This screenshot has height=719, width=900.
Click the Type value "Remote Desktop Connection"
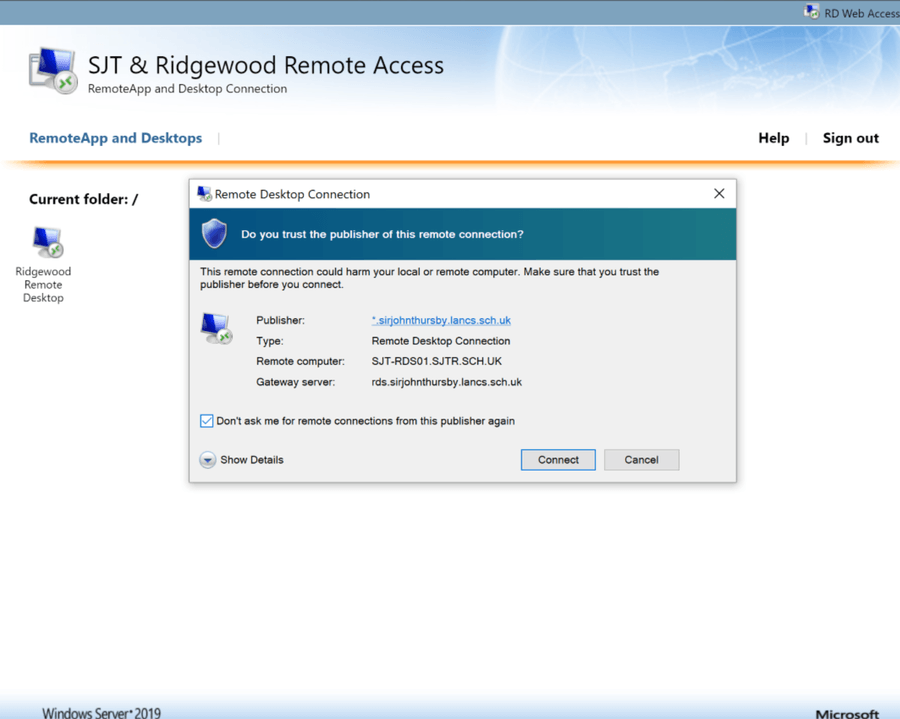441,341
